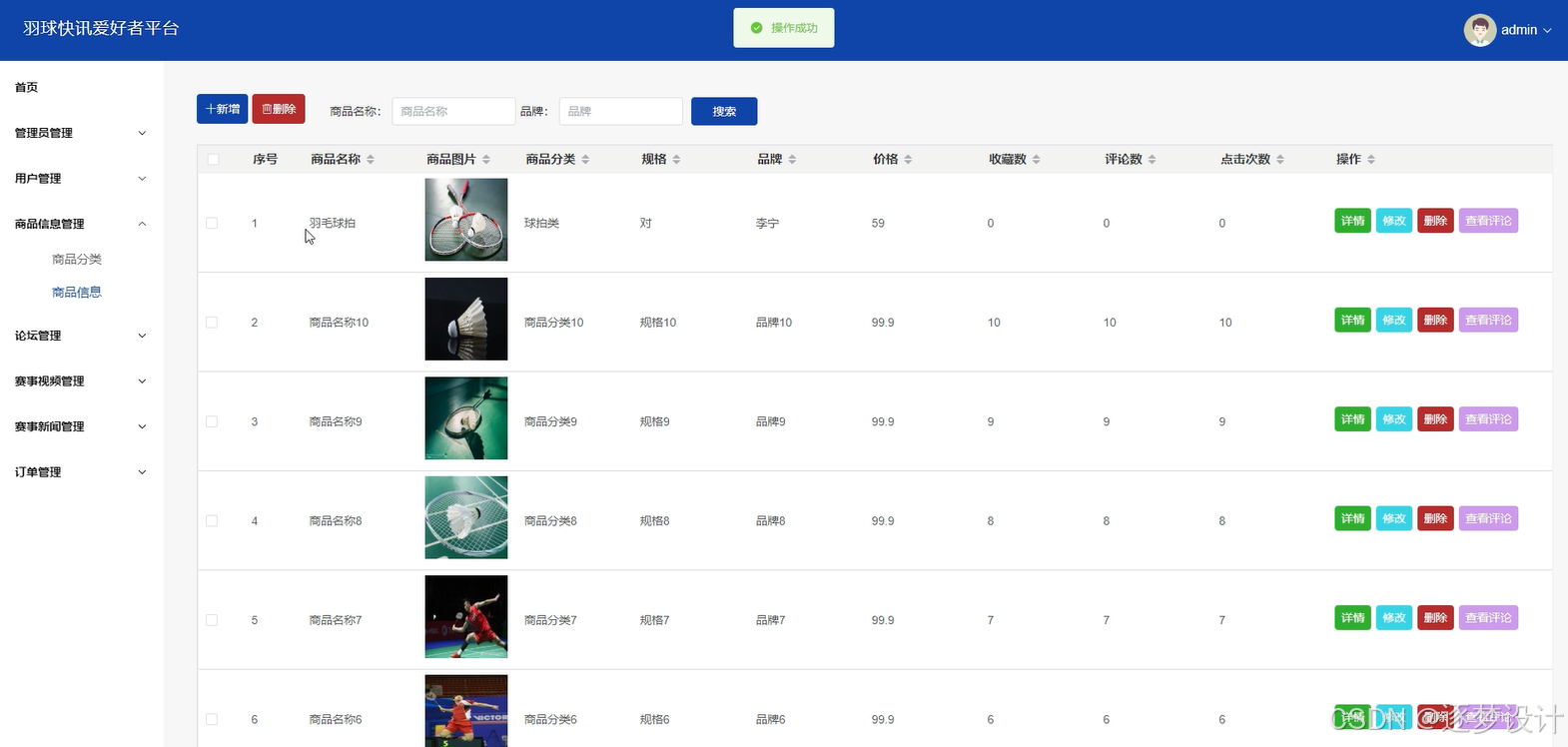This screenshot has width=1568, height=747.
Task: Click the admin avatar picture
Action: tap(1479, 30)
